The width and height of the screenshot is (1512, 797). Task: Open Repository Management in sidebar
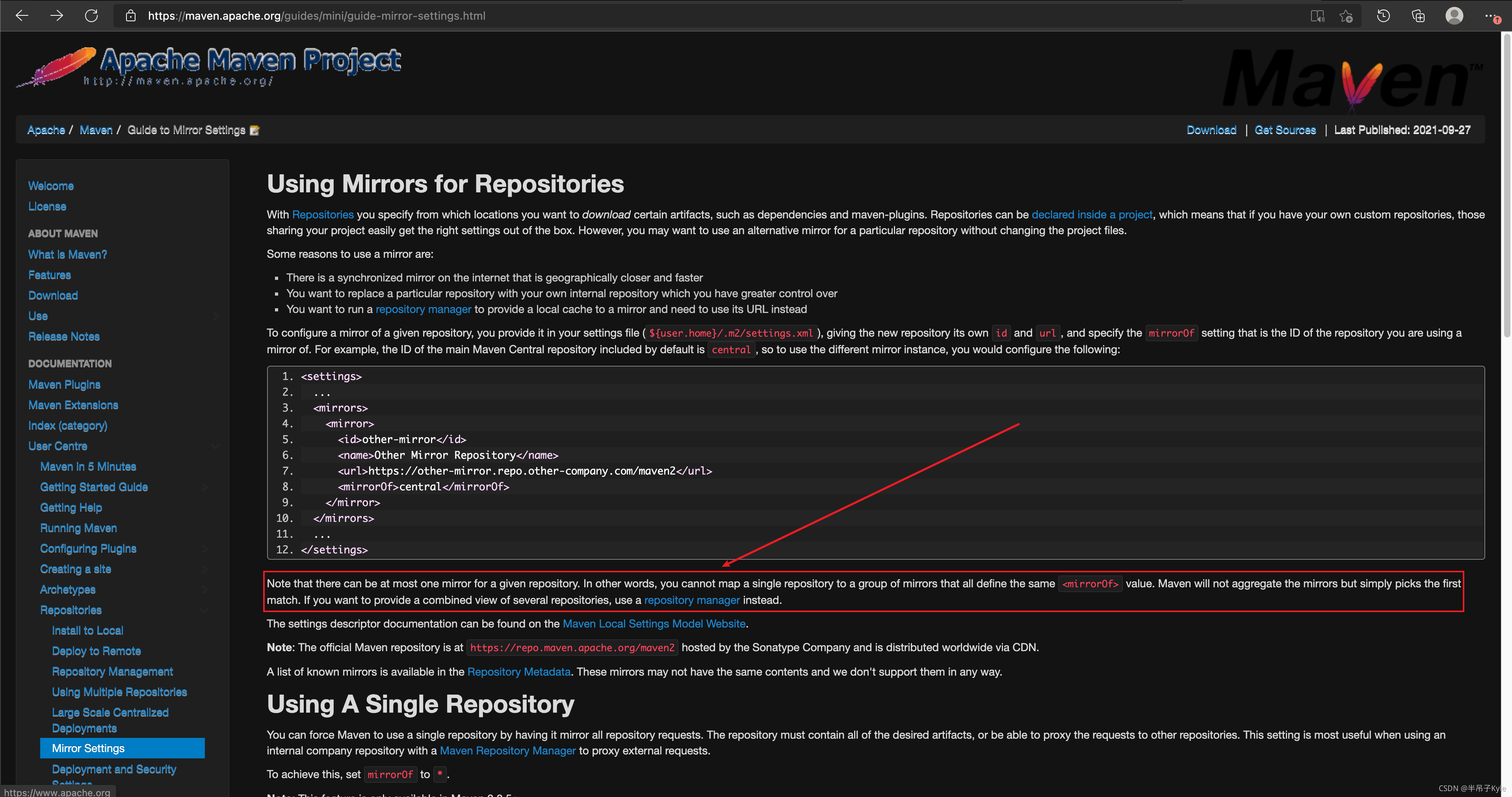point(112,672)
